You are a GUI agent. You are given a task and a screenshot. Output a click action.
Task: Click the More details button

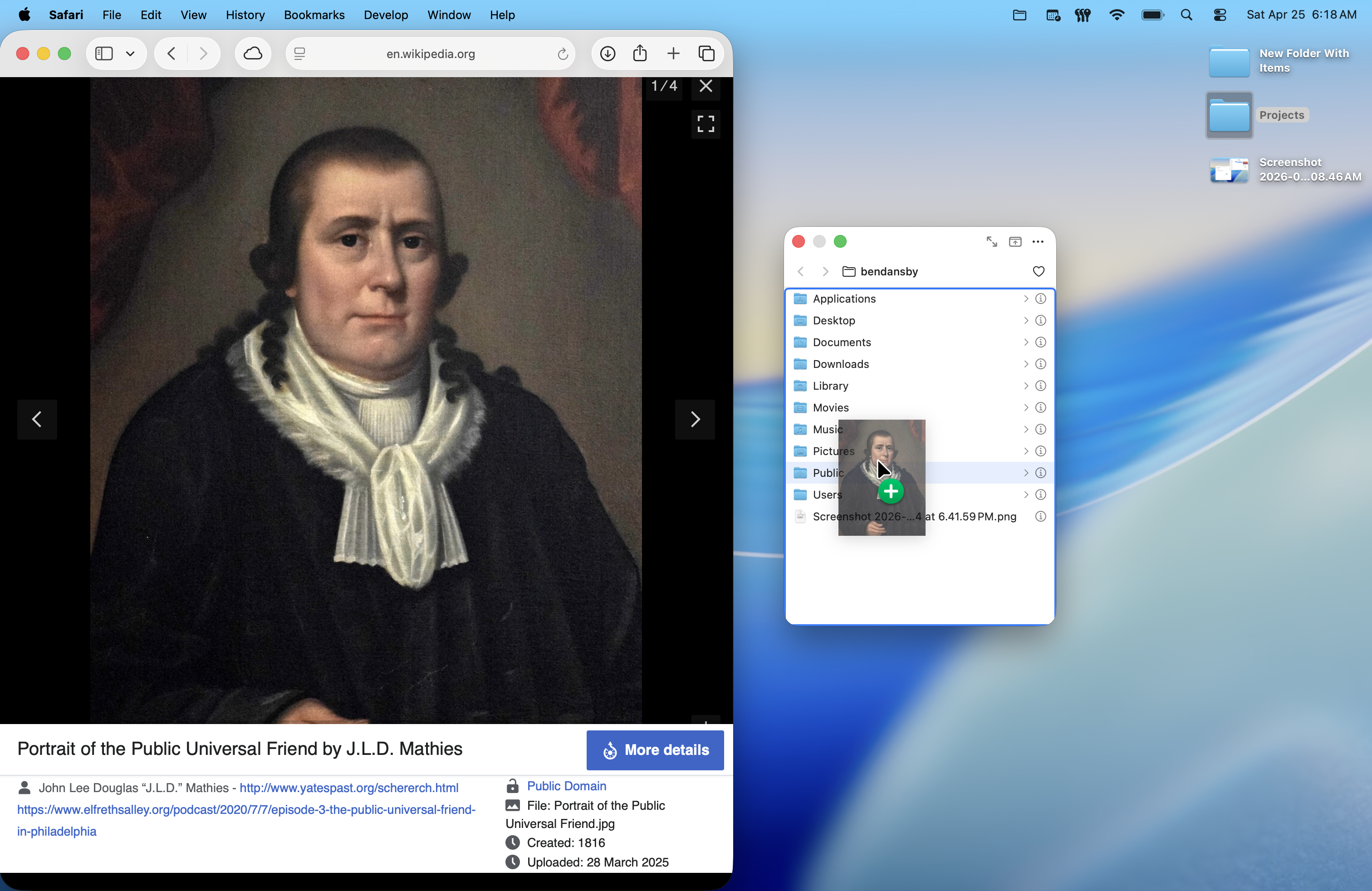pos(655,750)
